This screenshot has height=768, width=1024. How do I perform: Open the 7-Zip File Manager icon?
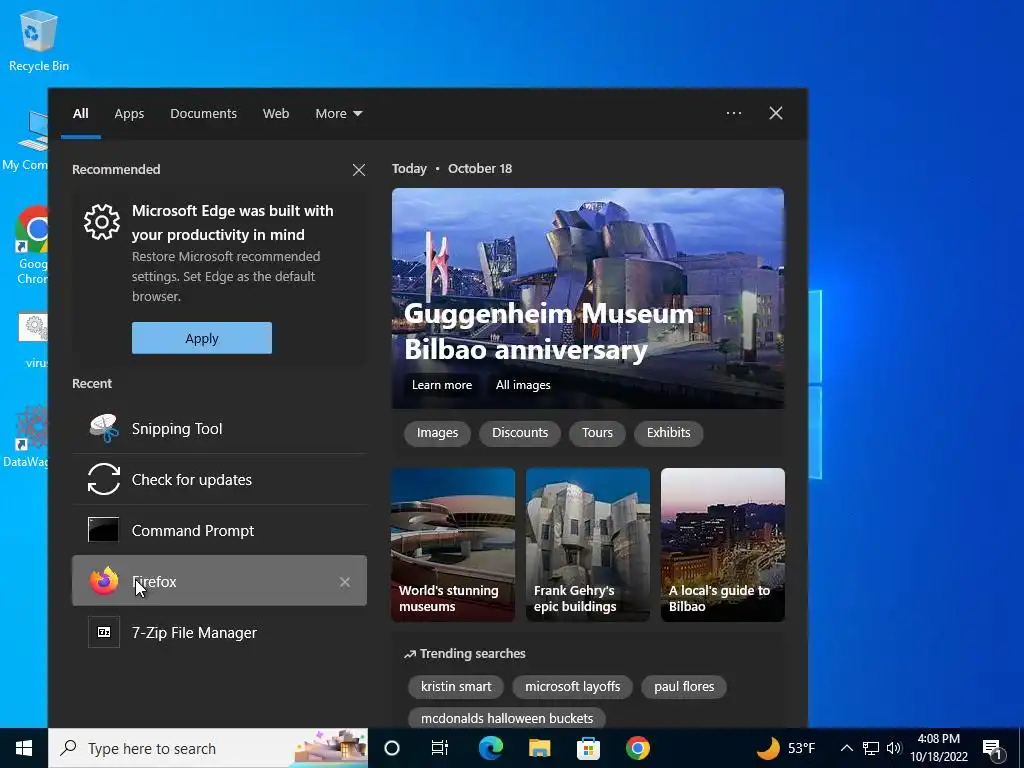coord(104,632)
